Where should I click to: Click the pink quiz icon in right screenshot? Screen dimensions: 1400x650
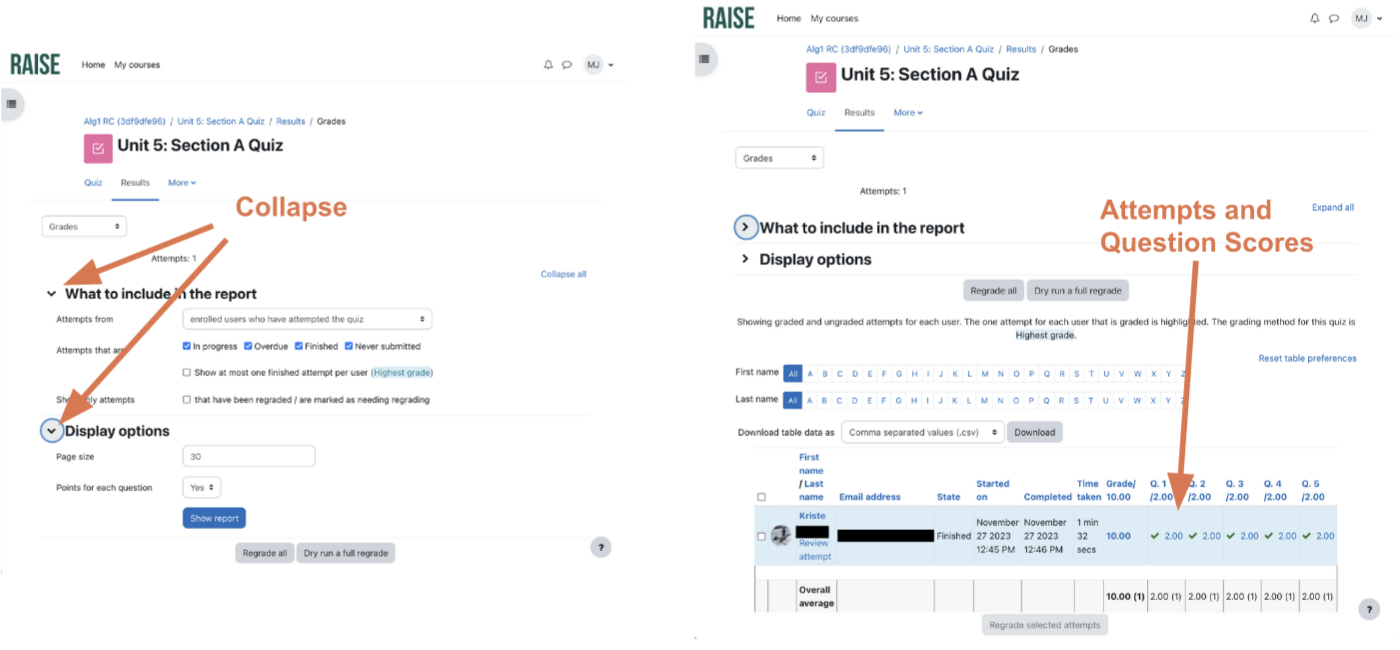pos(820,77)
